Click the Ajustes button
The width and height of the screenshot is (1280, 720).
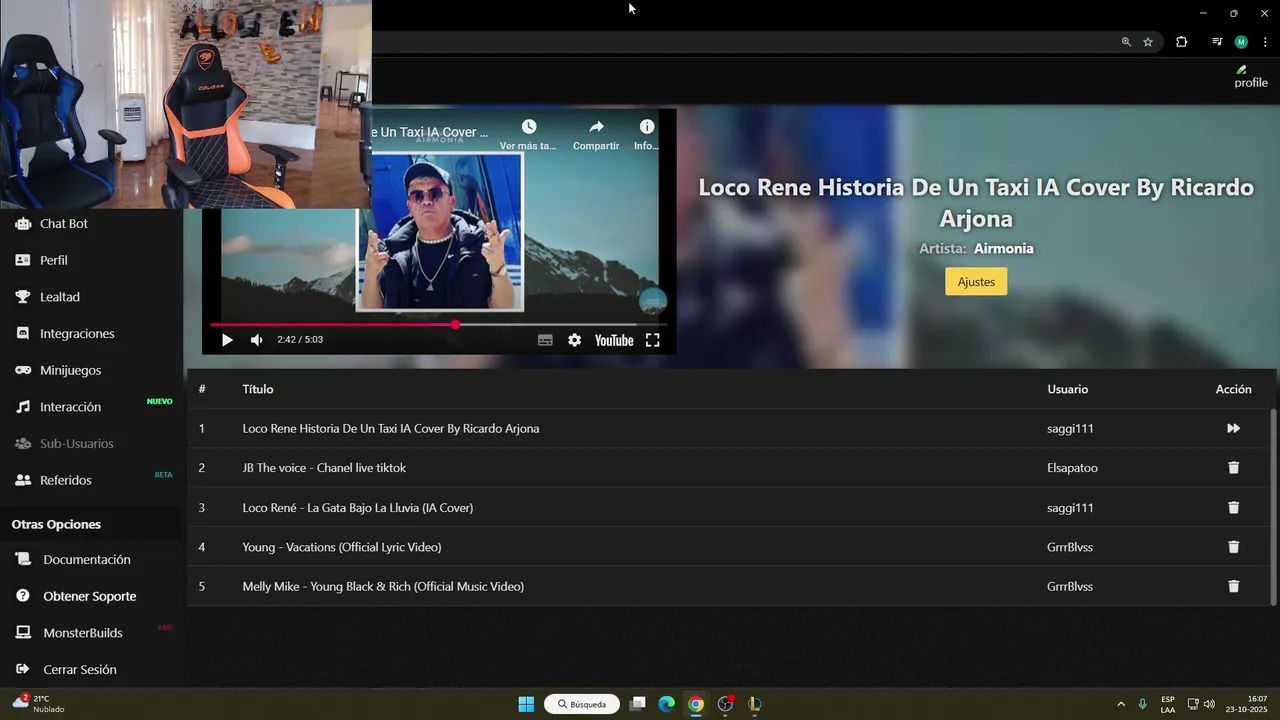coord(976,282)
